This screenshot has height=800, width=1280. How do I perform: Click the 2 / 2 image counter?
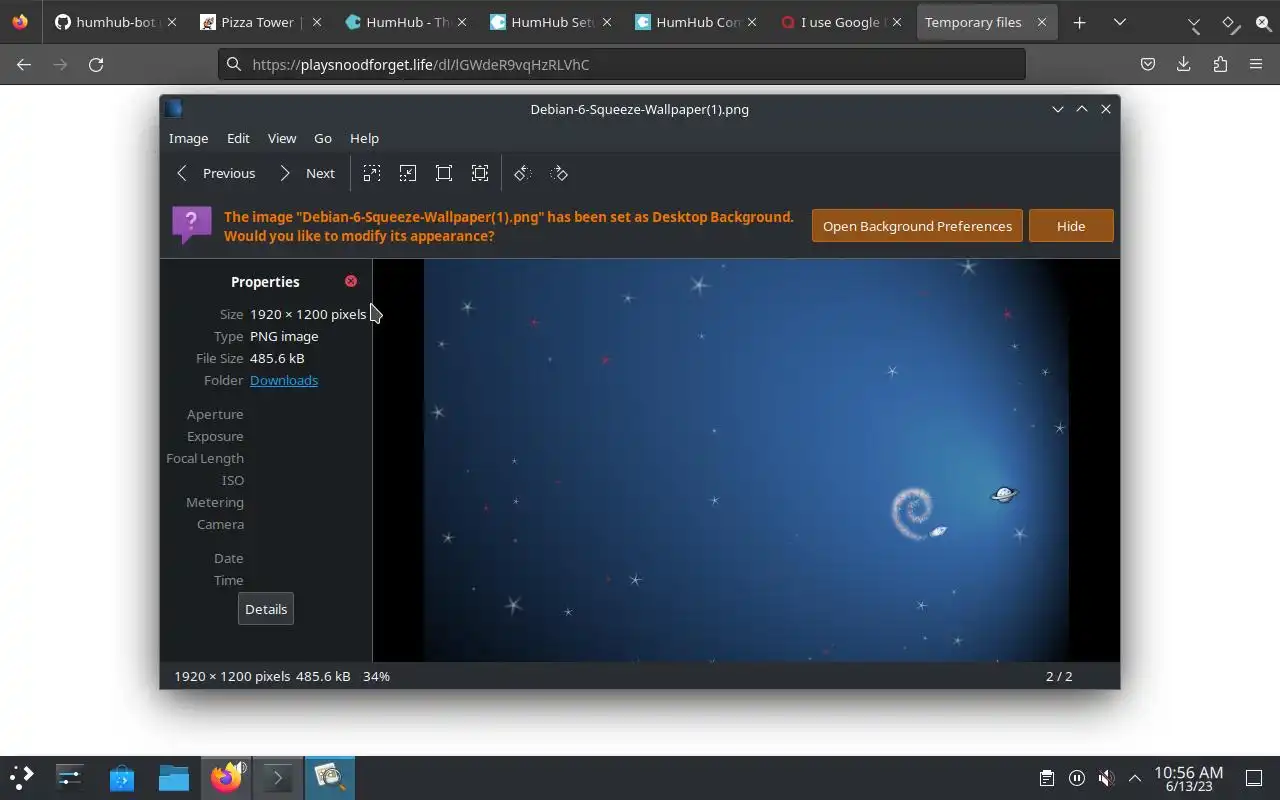pos(1059,676)
